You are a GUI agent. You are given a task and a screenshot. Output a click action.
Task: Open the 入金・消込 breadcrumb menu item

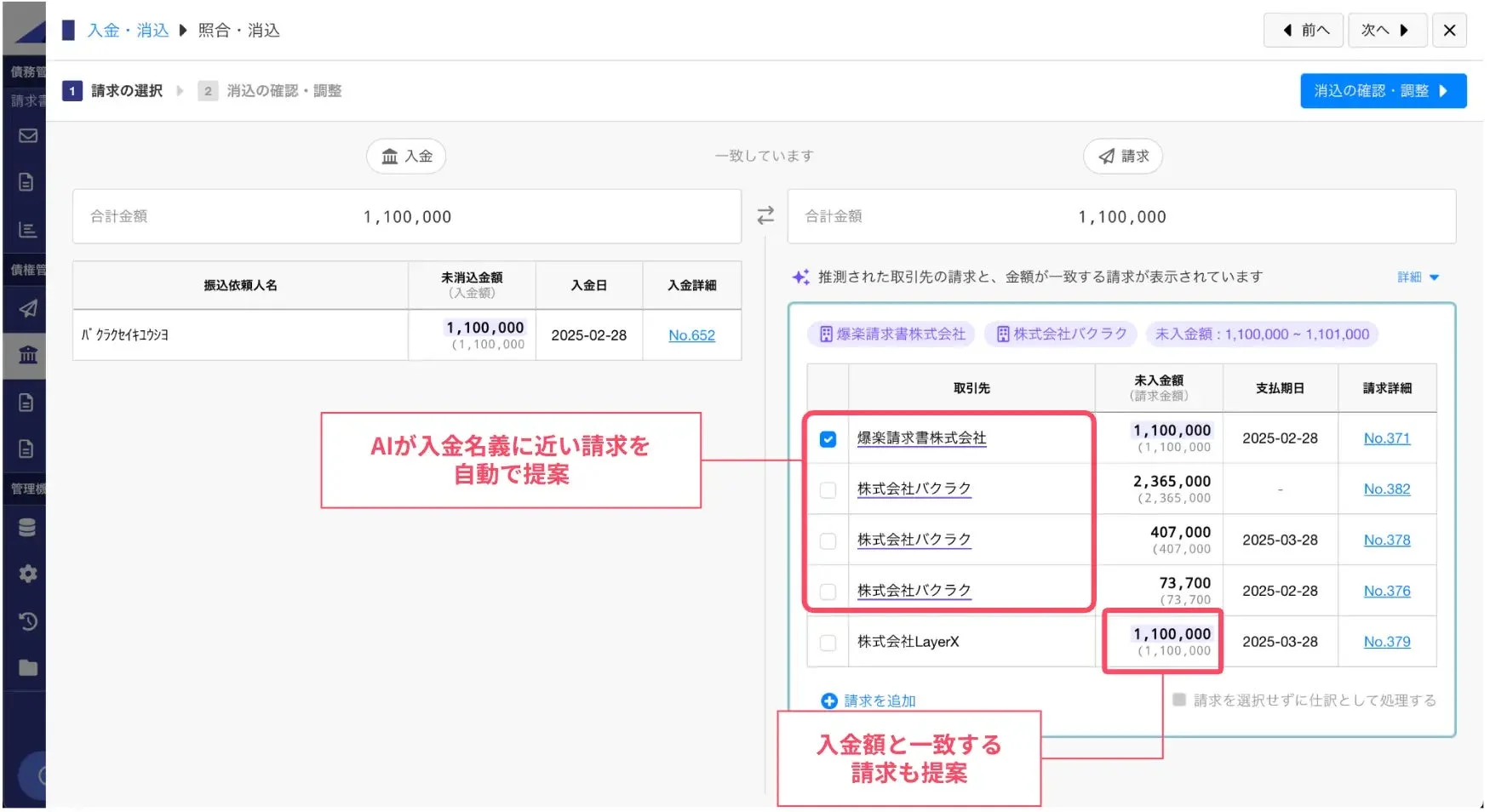(x=129, y=29)
